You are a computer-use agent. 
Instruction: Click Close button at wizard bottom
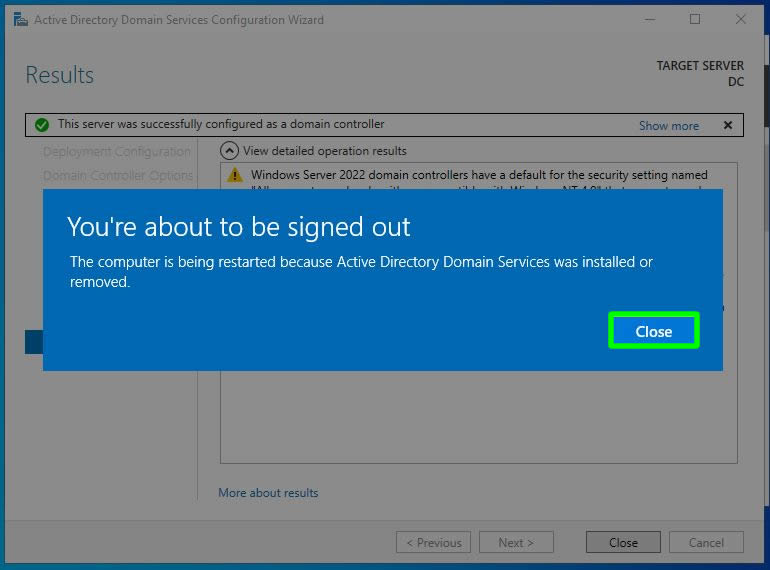(x=622, y=543)
